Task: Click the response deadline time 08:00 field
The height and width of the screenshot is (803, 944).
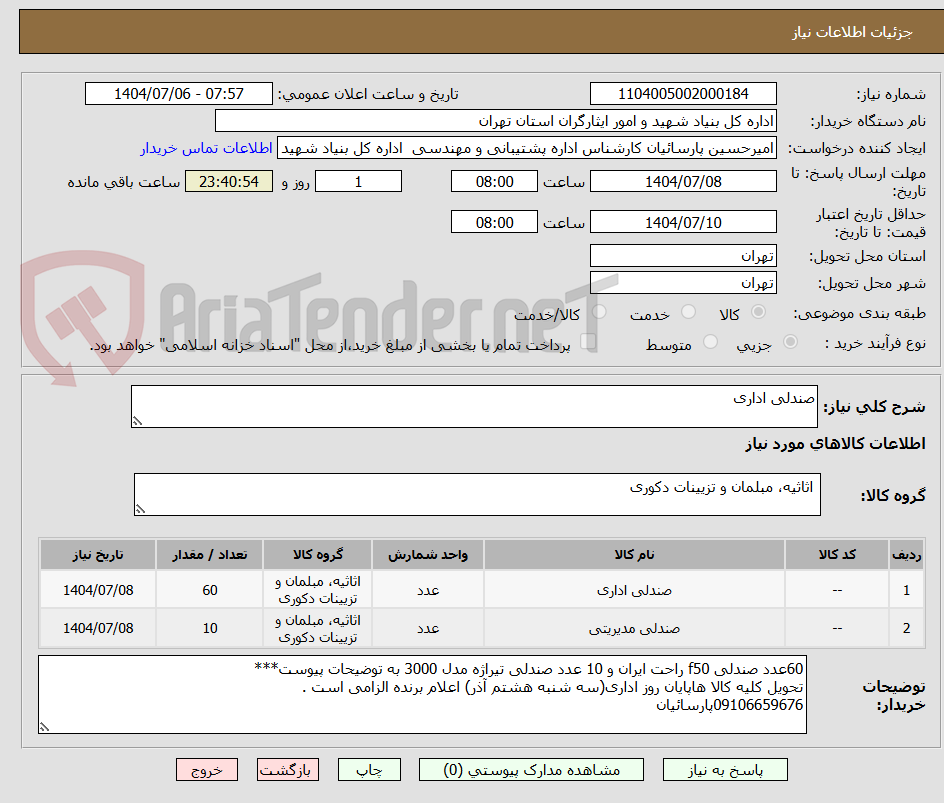Action: 494,181
